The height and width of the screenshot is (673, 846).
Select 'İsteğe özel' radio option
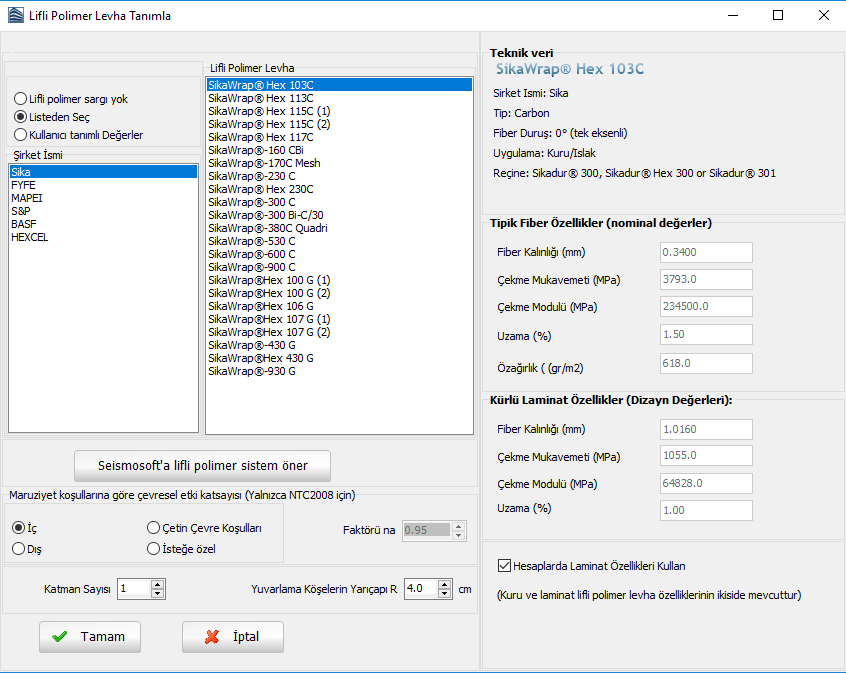tap(154, 548)
